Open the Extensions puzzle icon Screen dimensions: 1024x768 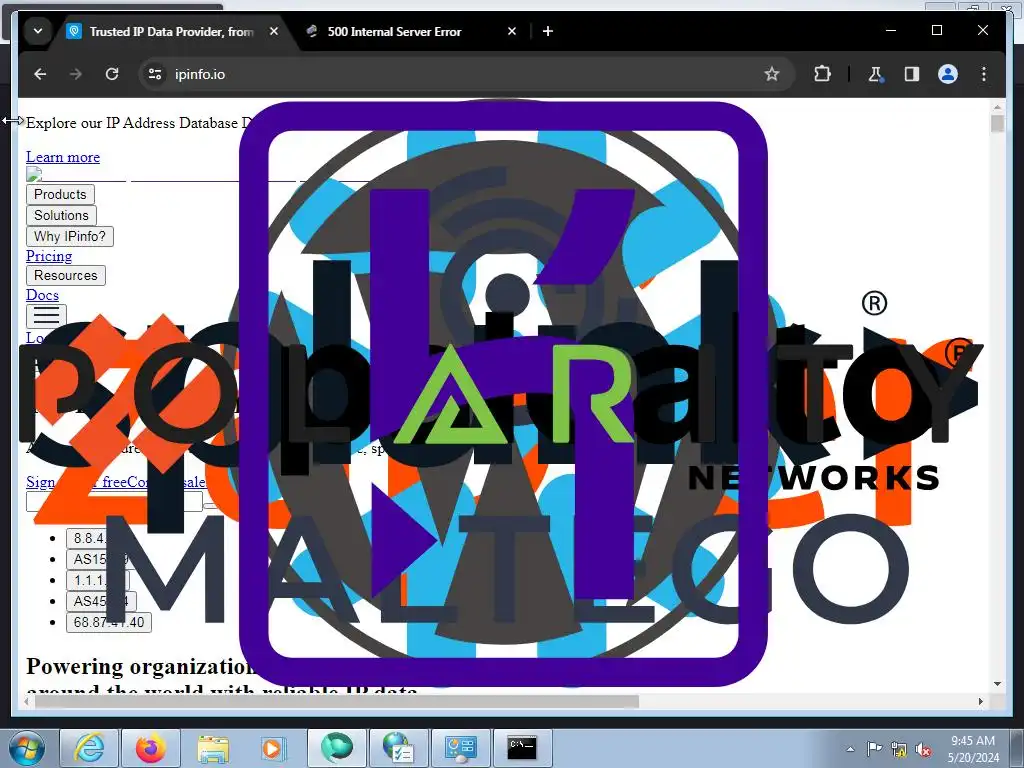coord(822,74)
